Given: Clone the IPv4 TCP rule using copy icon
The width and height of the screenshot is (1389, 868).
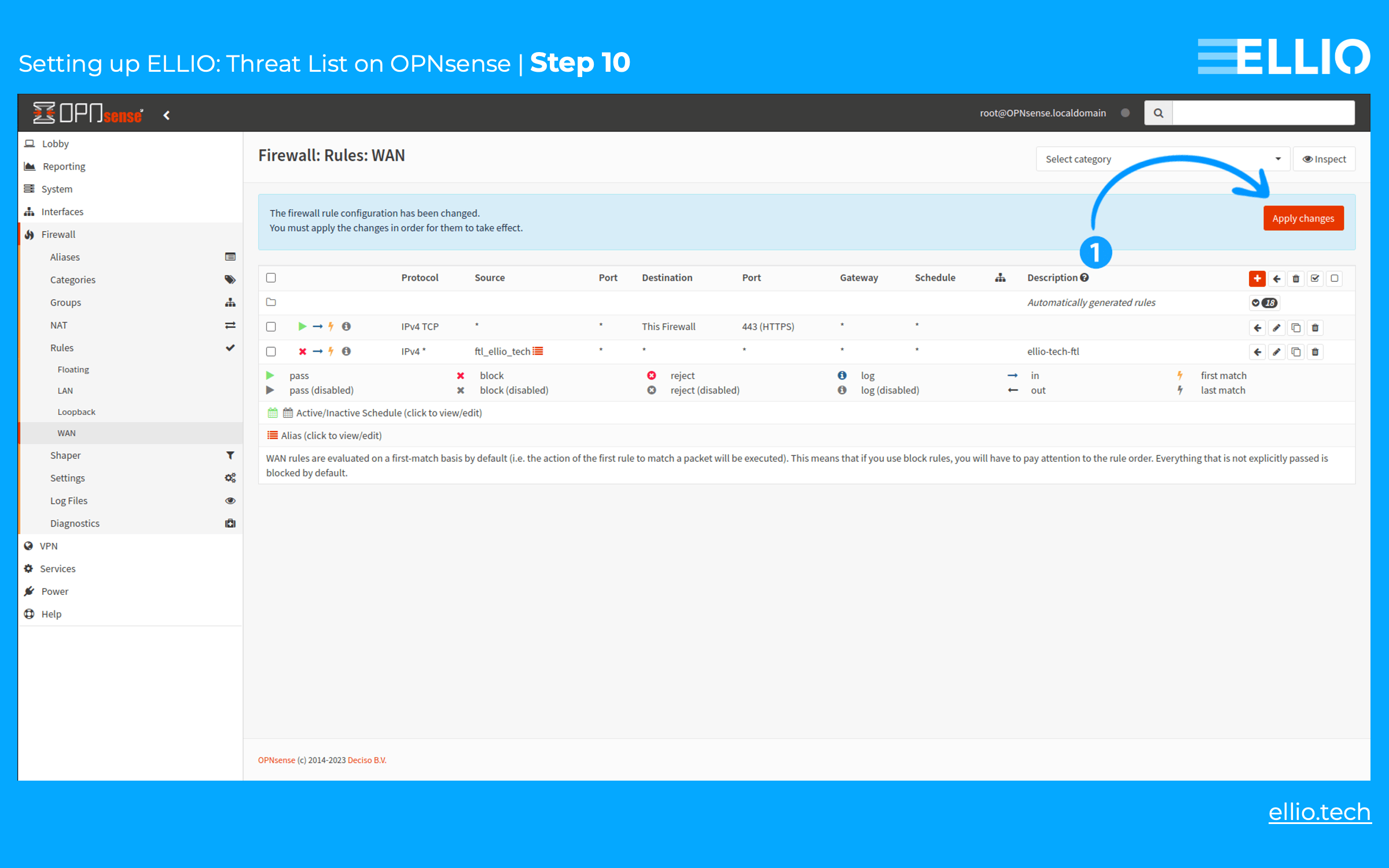Looking at the screenshot, I should click(x=1296, y=328).
